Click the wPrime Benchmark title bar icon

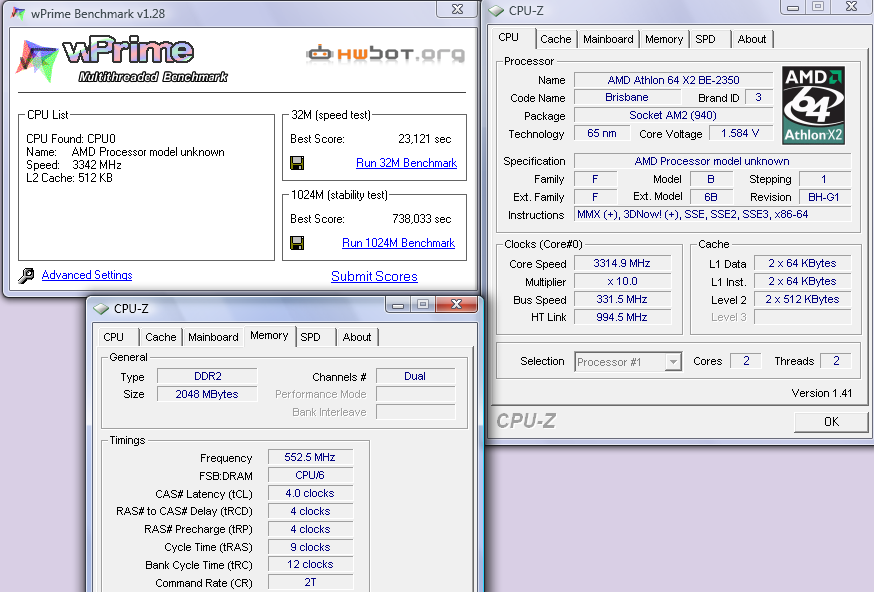pos(18,13)
